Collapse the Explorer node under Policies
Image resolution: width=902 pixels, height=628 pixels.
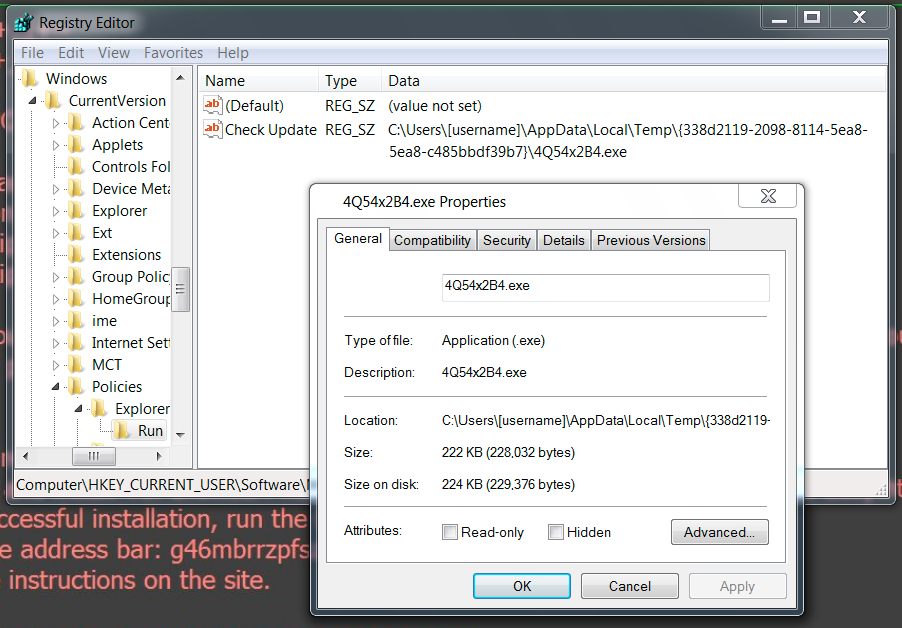79,409
